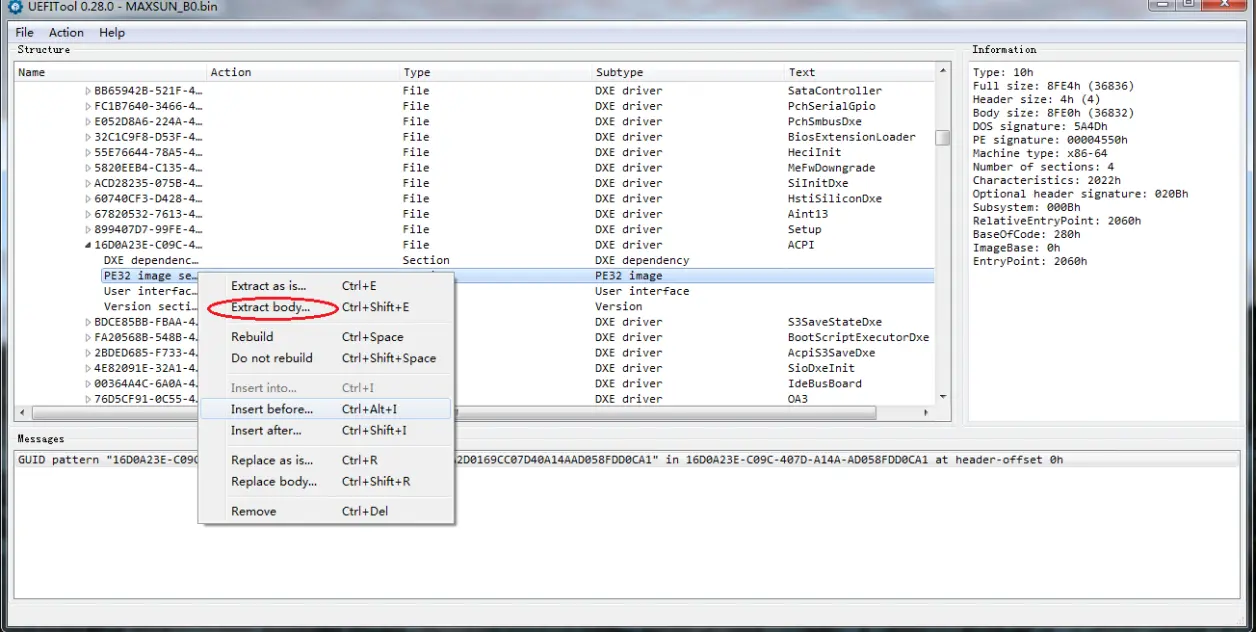Click the SataController text cell
This screenshot has height=632, width=1256.
pos(835,91)
